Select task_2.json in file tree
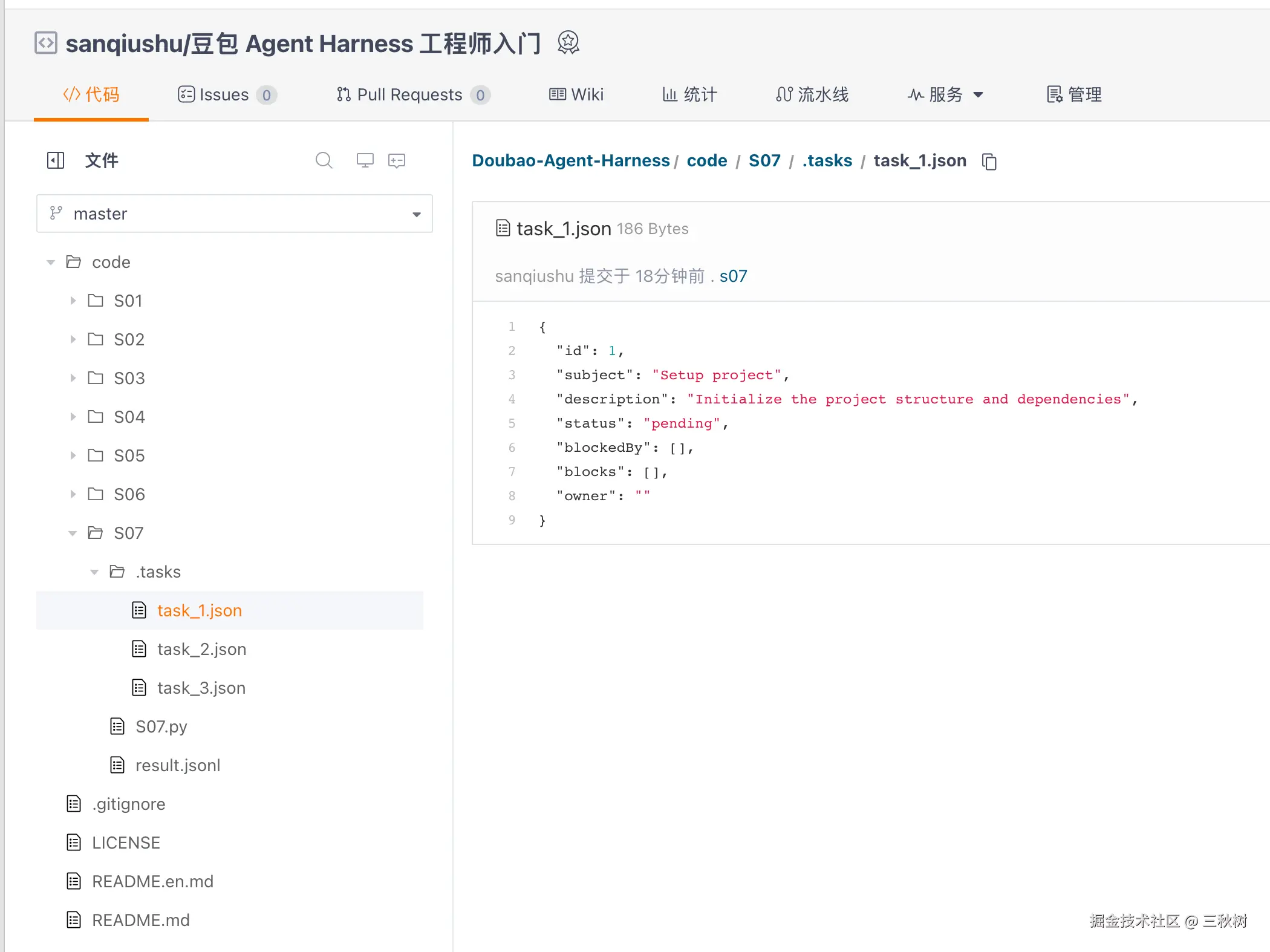Image resolution: width=1270 pixels, height=952 pixels. [201, 649]
